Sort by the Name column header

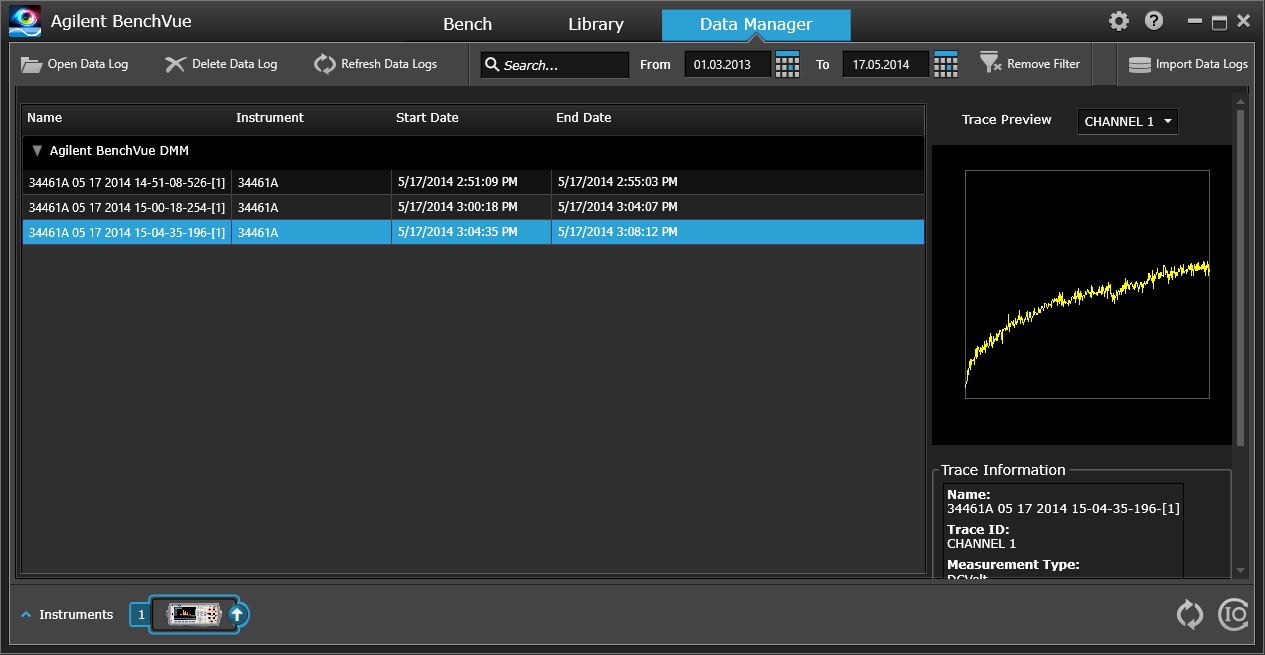44,118
